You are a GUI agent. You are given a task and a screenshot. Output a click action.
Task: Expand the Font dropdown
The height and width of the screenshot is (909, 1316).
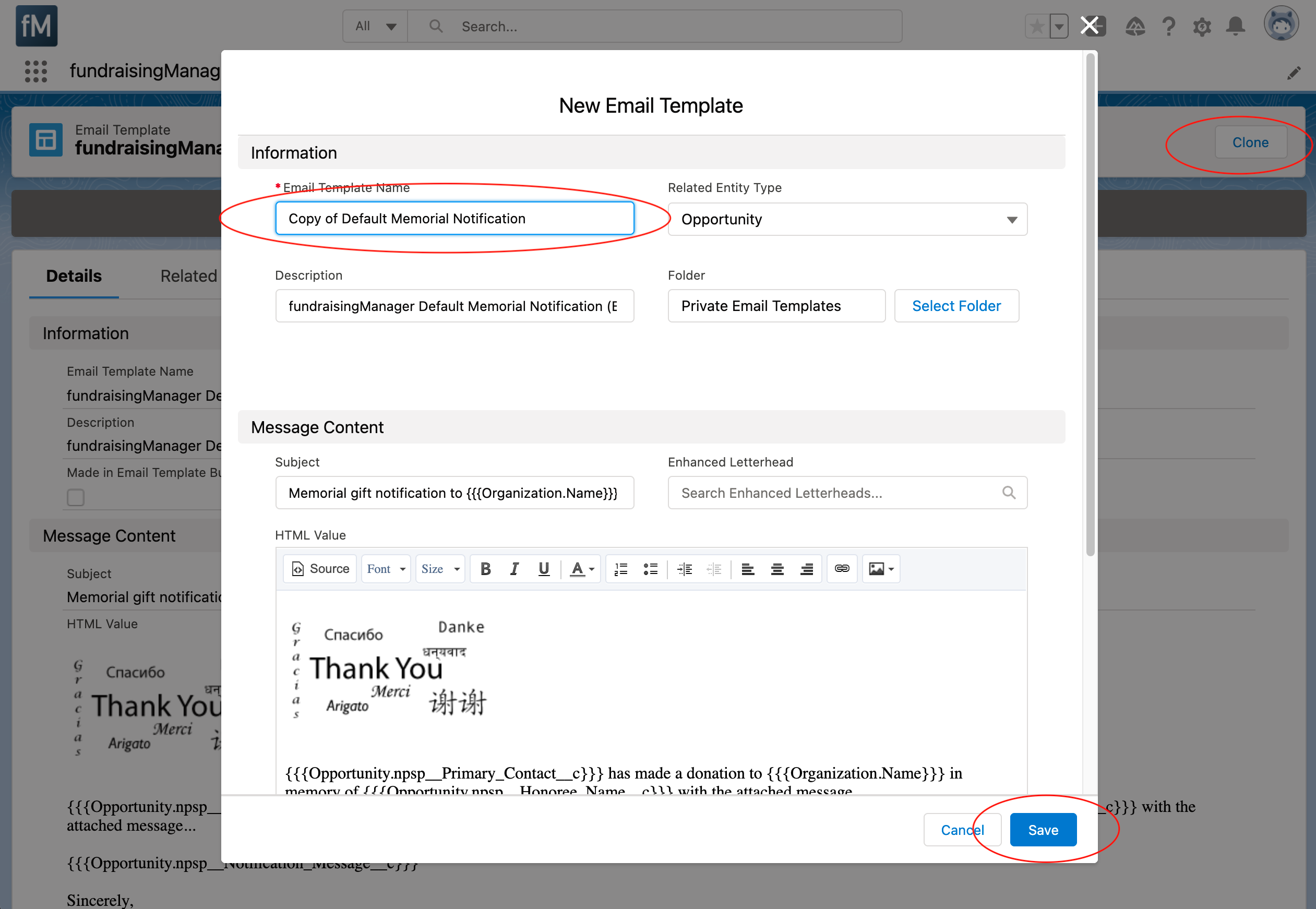(386, 568)
